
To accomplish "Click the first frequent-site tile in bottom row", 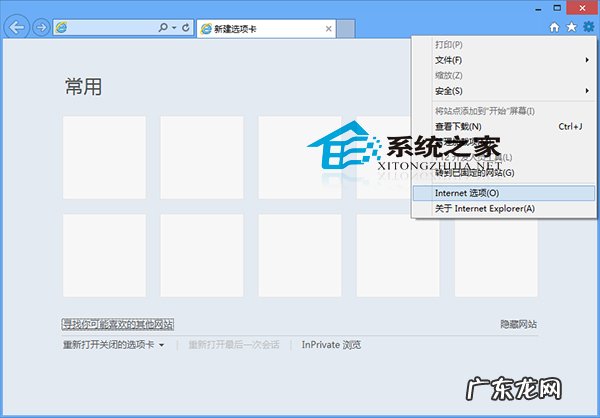I will (x=104, y=255).
